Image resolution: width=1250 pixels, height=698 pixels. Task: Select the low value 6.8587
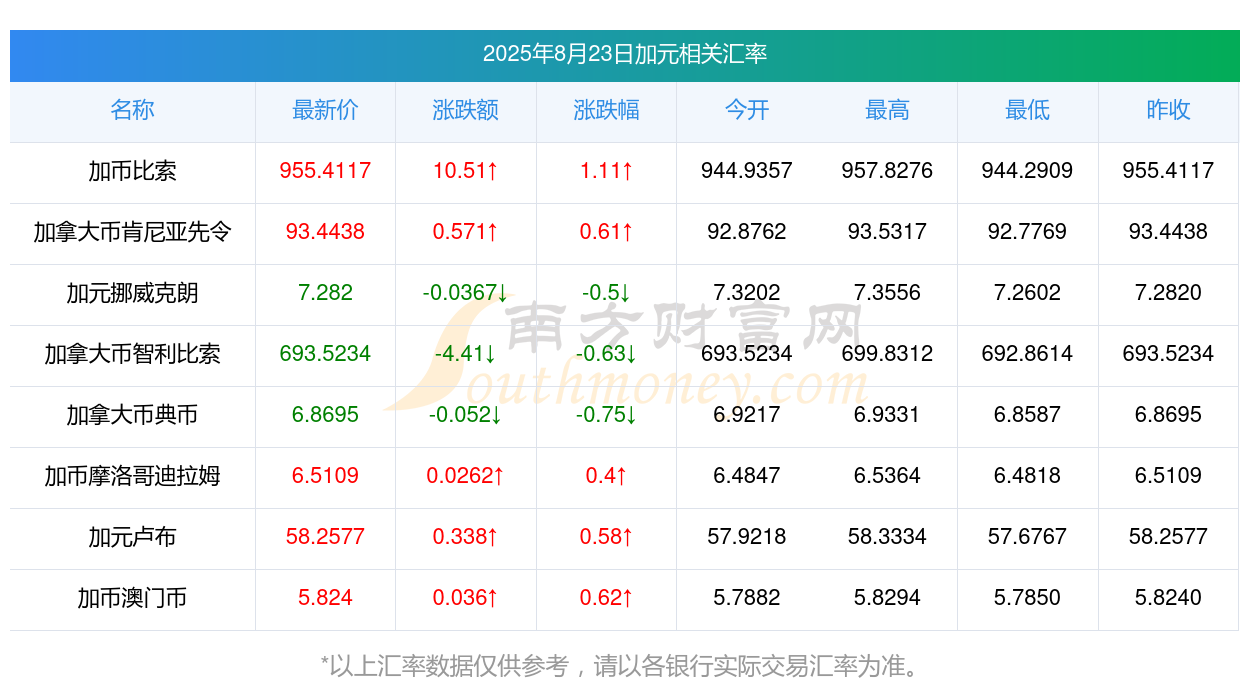[x=1028, y=415]
